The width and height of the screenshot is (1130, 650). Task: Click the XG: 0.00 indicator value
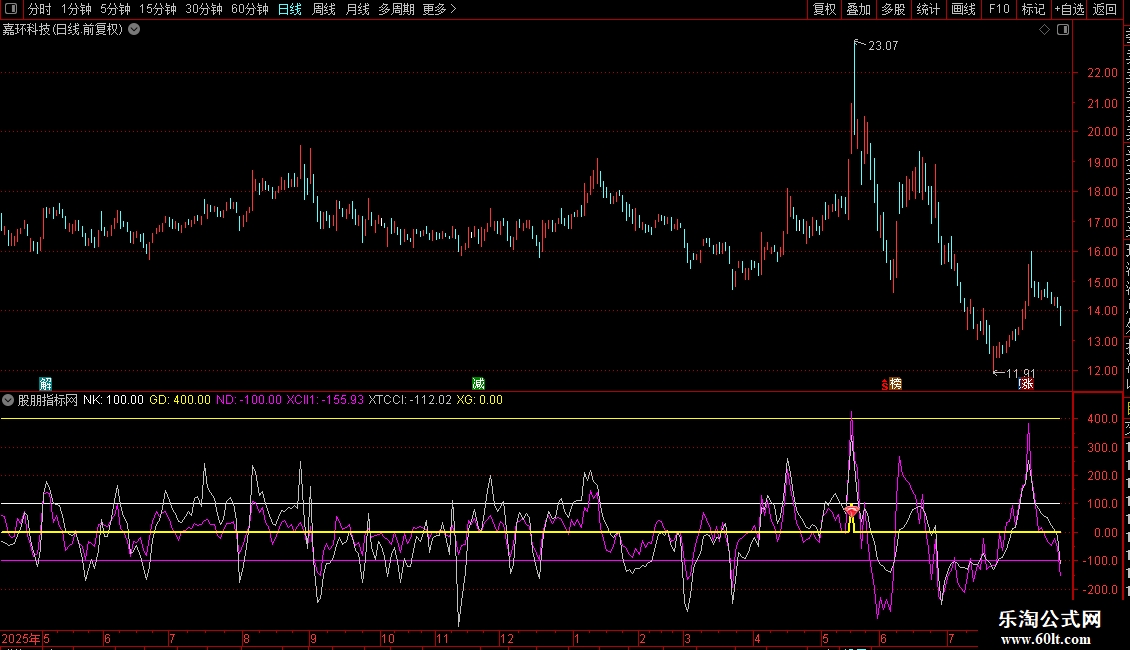[479, 400]
